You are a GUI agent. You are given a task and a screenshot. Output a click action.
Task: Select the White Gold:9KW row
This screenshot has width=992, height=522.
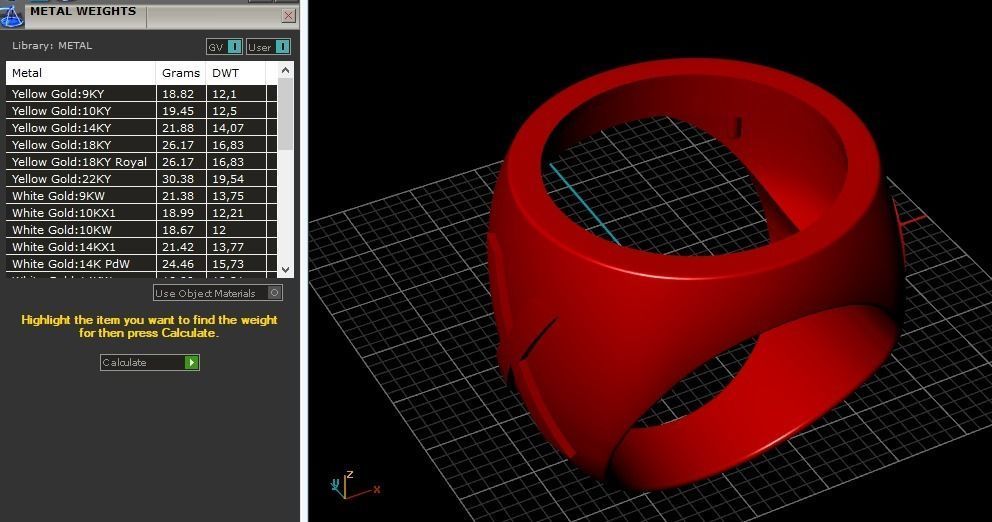pos(142,196)
